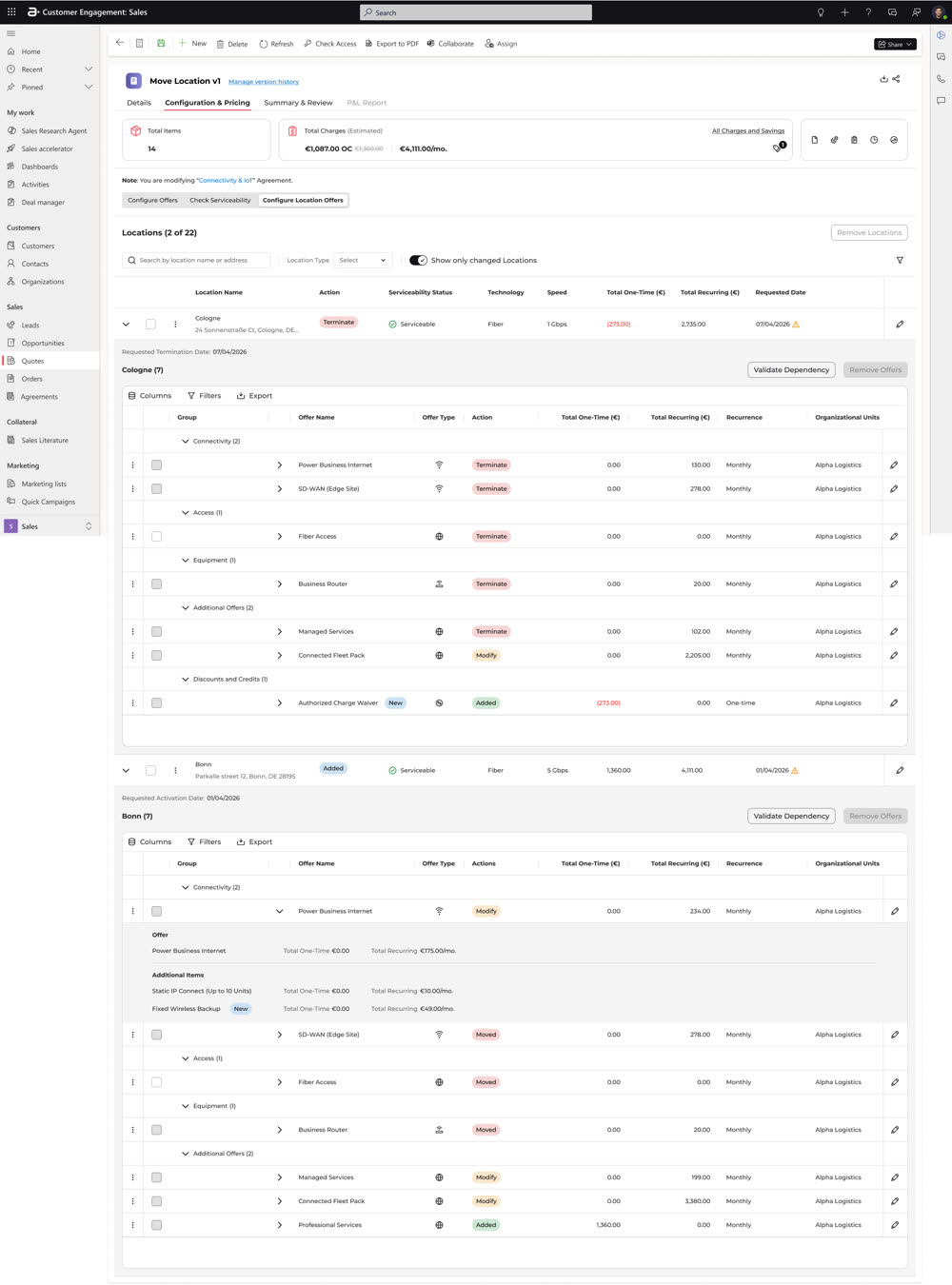Check the Cologne Fiber Access row checkbox

[156, 537]
